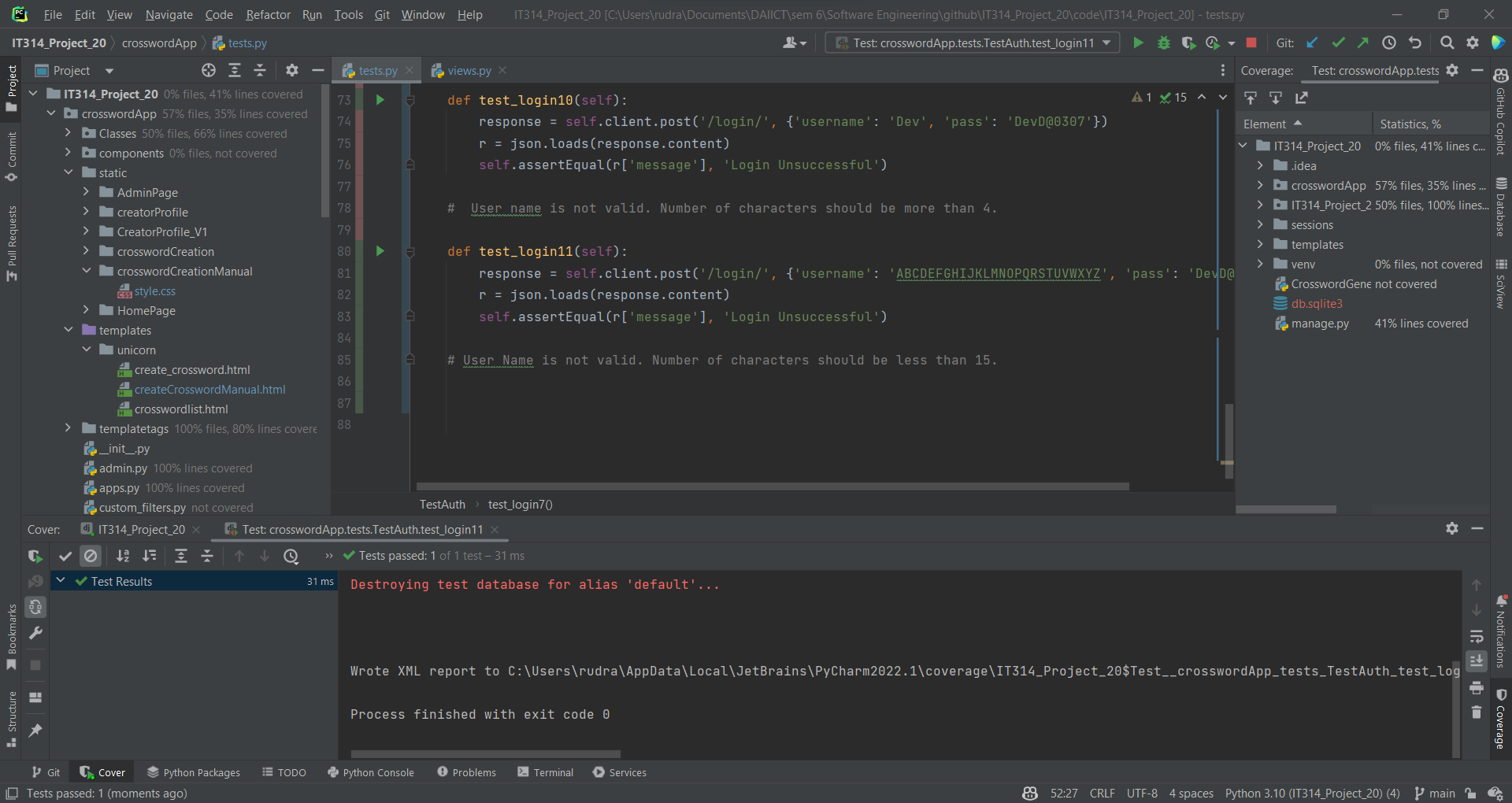Image resolution: width=1512 pixels, height=803 pixels.
Task: Expand the templatetags folder
Action: click(68, 428)
